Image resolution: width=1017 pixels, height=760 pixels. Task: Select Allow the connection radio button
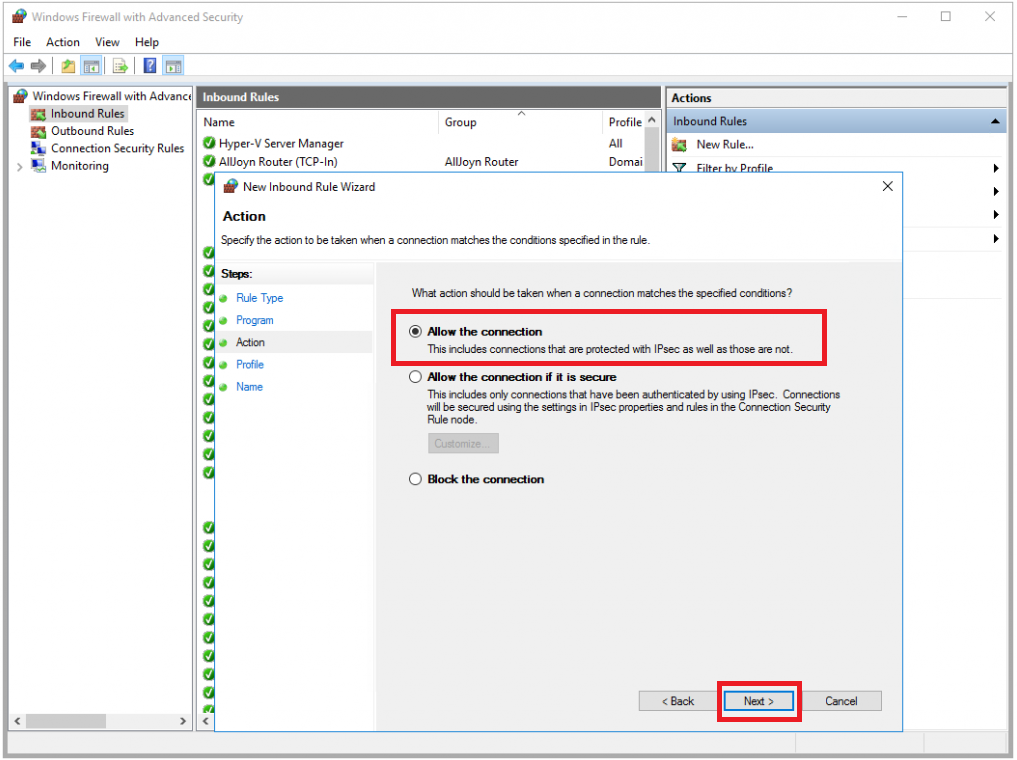415,331
